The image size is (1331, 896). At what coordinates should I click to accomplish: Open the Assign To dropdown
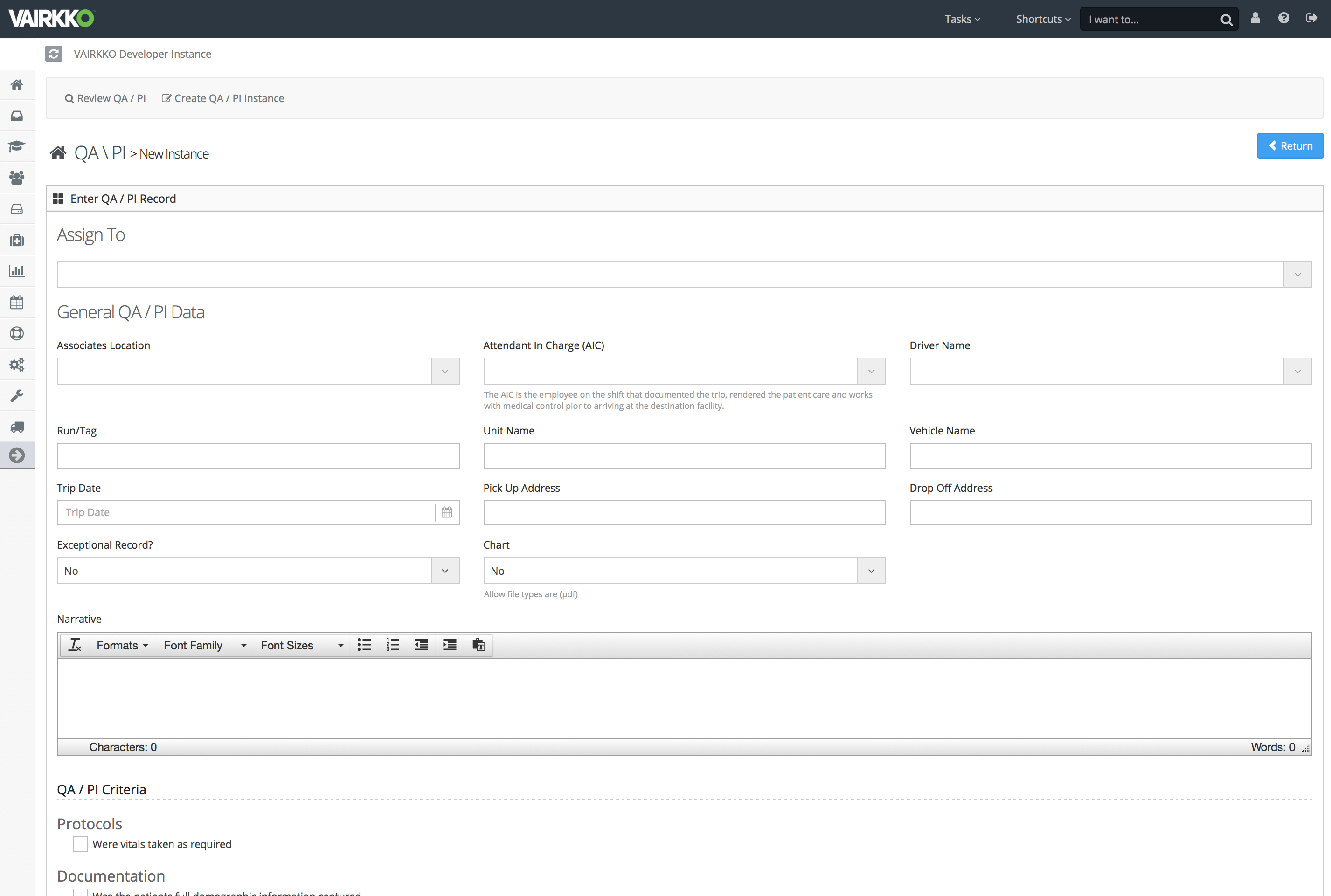pyautogui.click(x=1297, y=274)
